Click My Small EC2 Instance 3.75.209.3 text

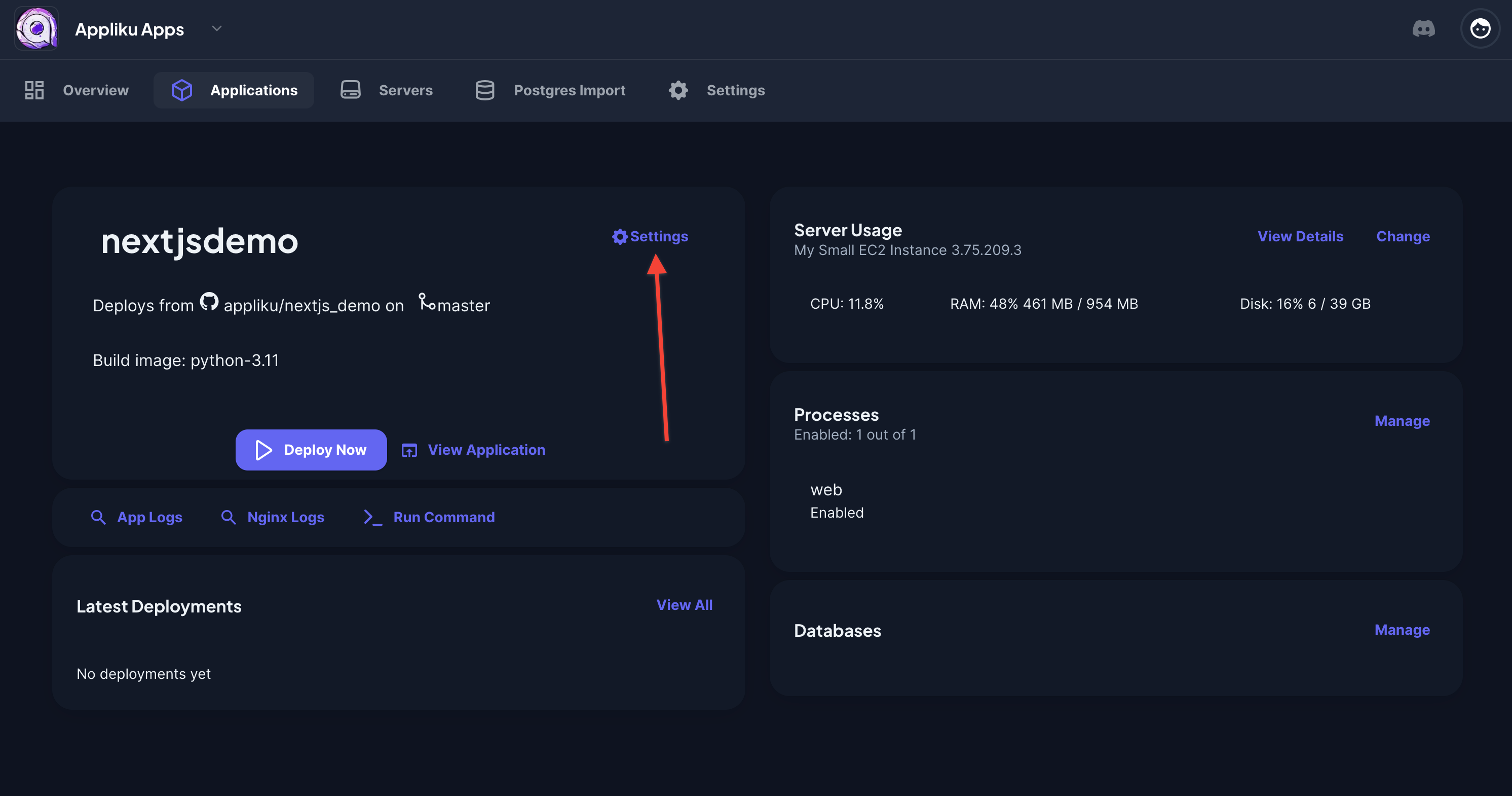pos(908,250)
